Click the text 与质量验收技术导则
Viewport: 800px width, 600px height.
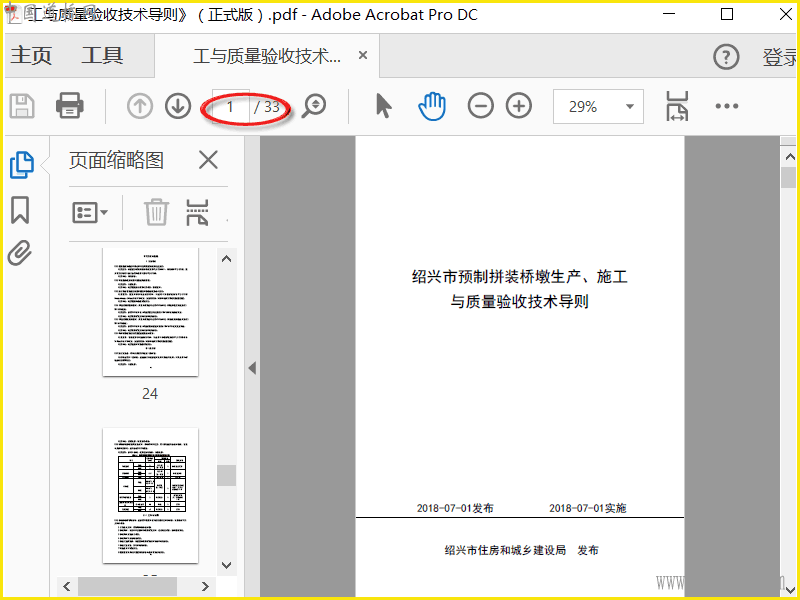tap(519, 302)
